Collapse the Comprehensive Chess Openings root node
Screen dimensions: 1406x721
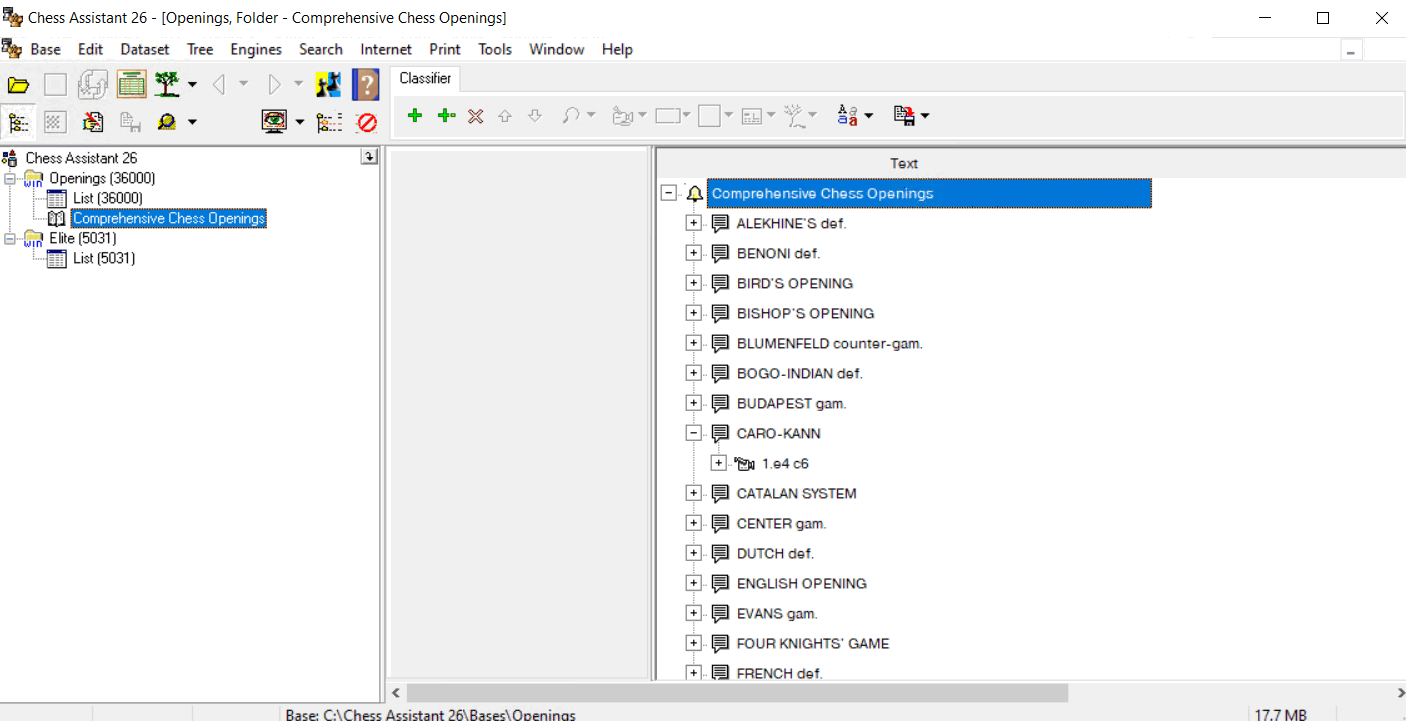coord(668,193)
